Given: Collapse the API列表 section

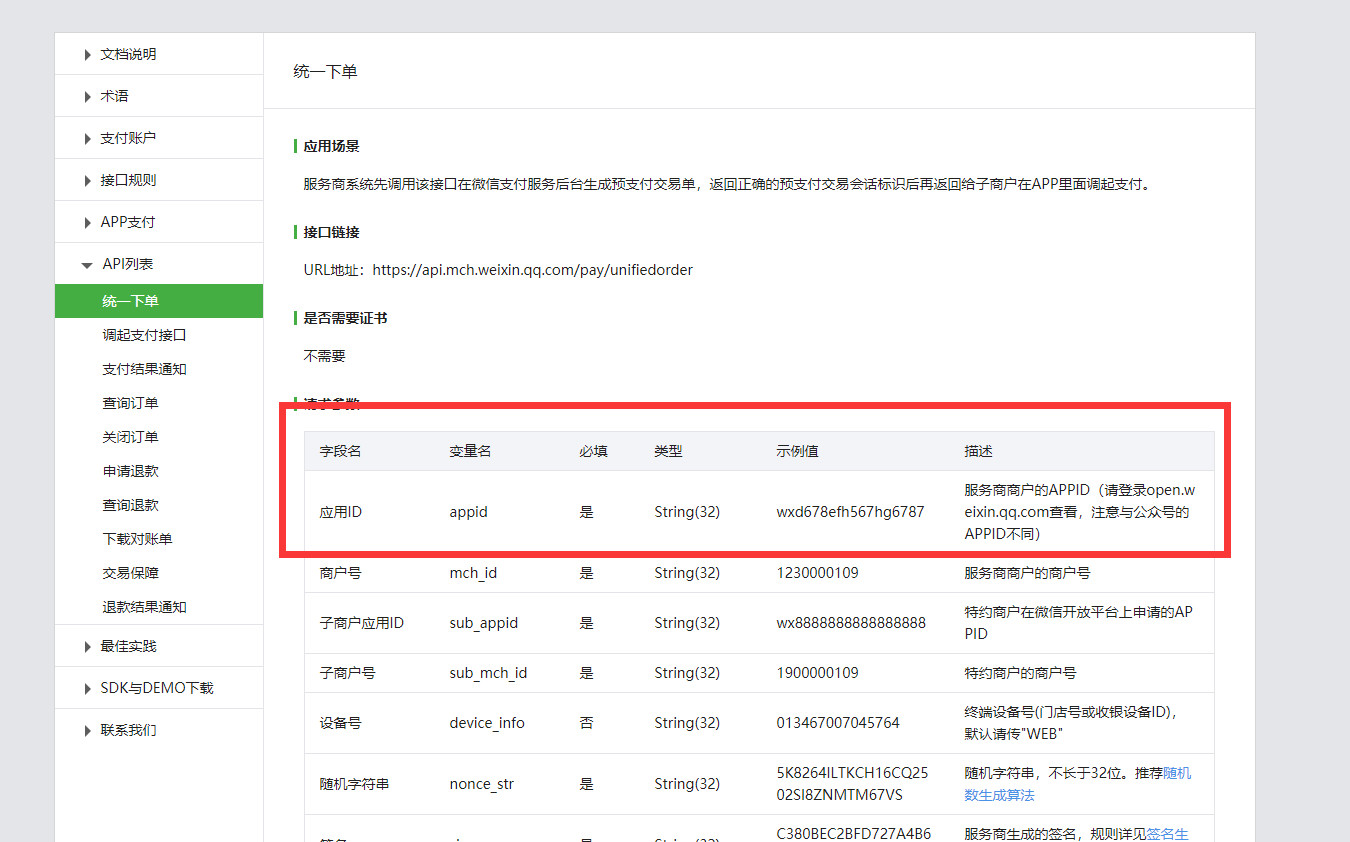Looking at the screenshot, I should coord(127,264).
